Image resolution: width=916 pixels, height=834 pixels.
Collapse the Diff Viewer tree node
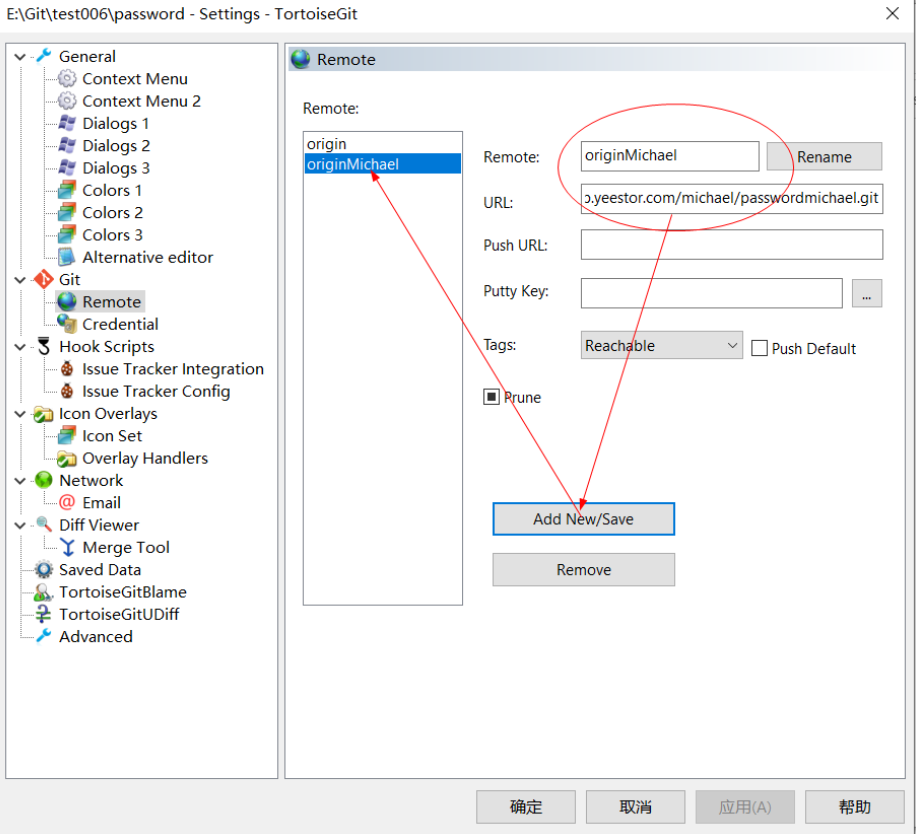[x=20, y=526]
